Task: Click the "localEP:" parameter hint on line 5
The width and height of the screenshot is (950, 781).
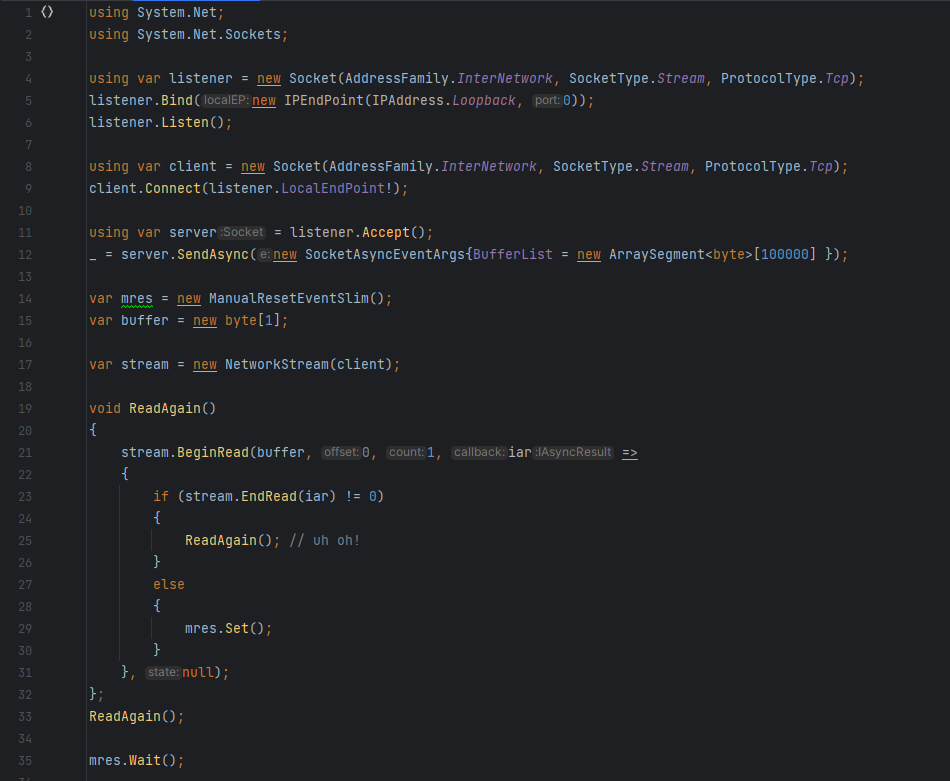Action: coord(228,100)
